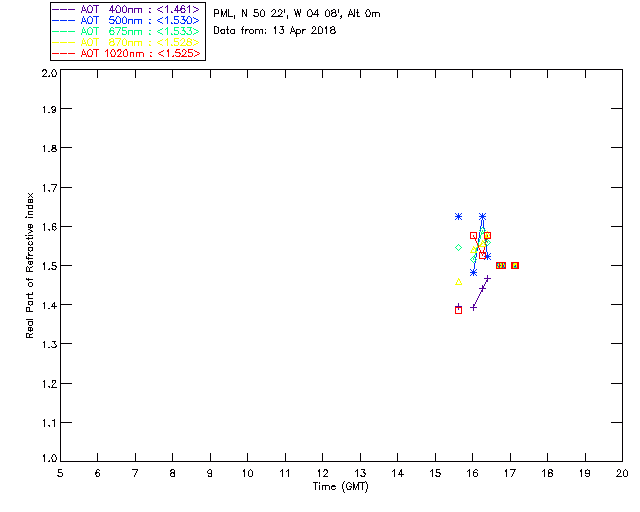The width and height of the screenshot is (640, 512).
Task: Click the site text 'PML, N 50 22', W 04 08', Alt 0m'
Action: point(297,14)
